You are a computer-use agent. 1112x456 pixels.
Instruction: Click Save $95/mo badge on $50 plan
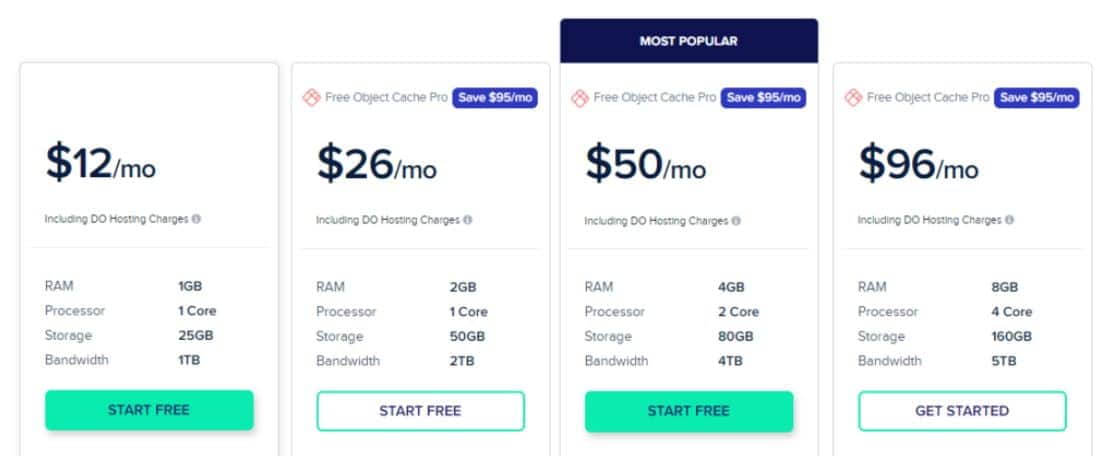(x=763, y=98)
